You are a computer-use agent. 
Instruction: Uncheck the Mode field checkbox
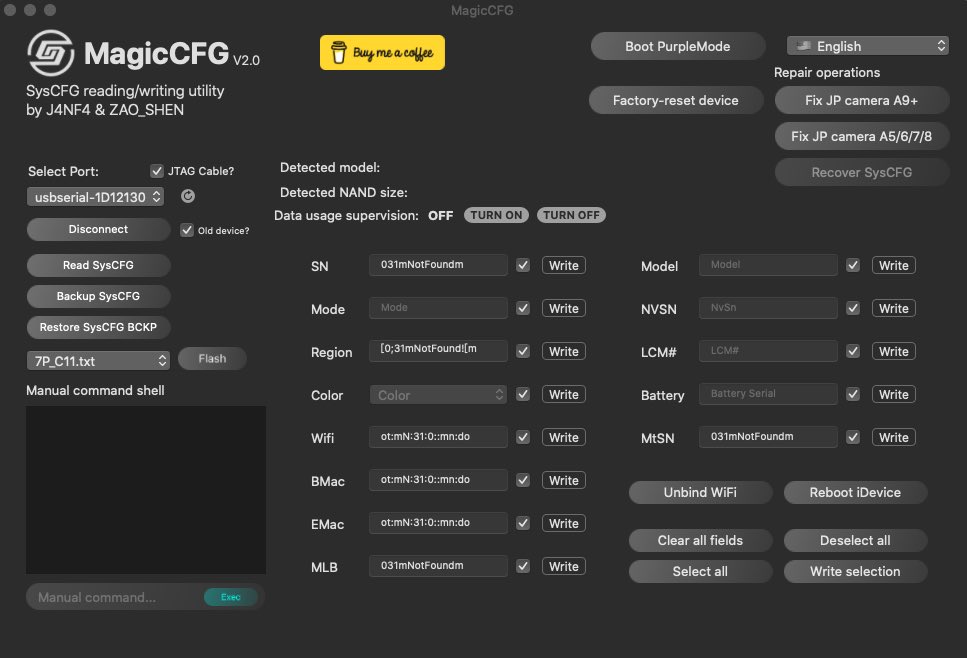(523, 308)
